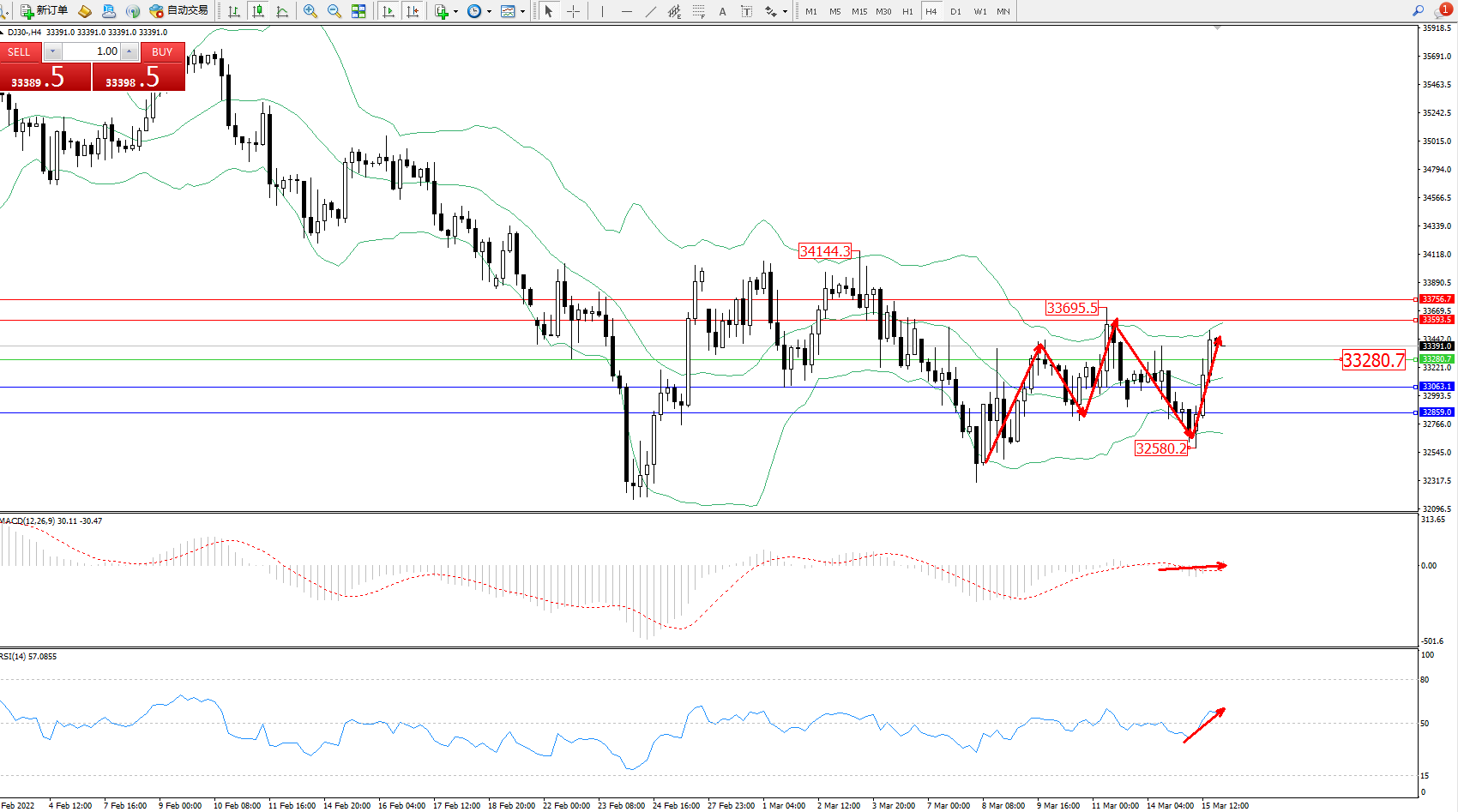This screenshot has height=812, width=1458.
Task: Tile windows using the grid icon
Action: 358,11
